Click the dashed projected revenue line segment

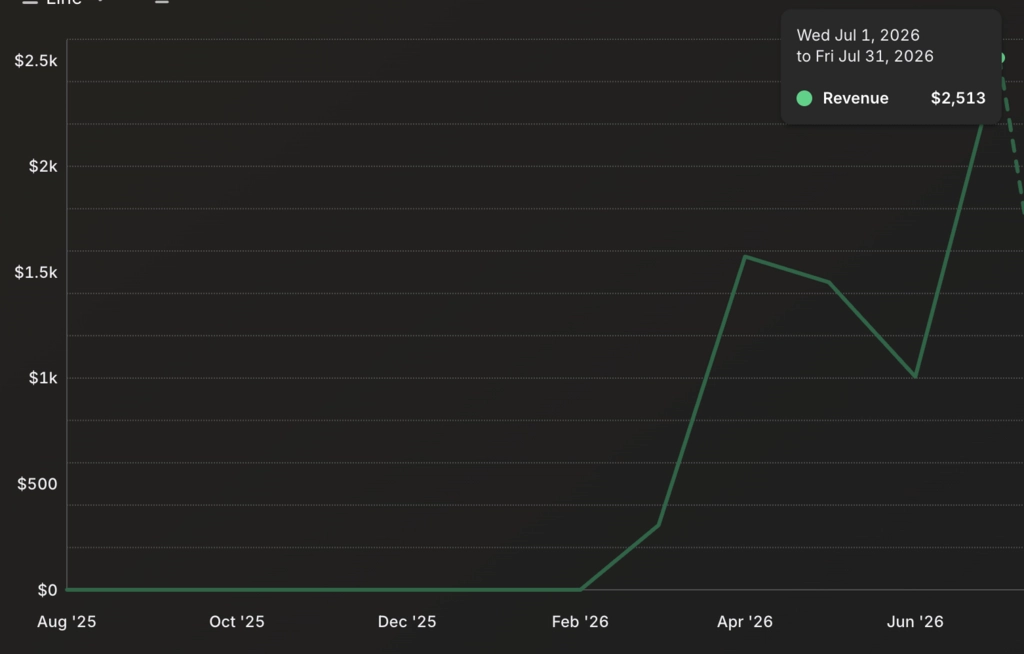pyautogui.click(x=1013, y=137)
